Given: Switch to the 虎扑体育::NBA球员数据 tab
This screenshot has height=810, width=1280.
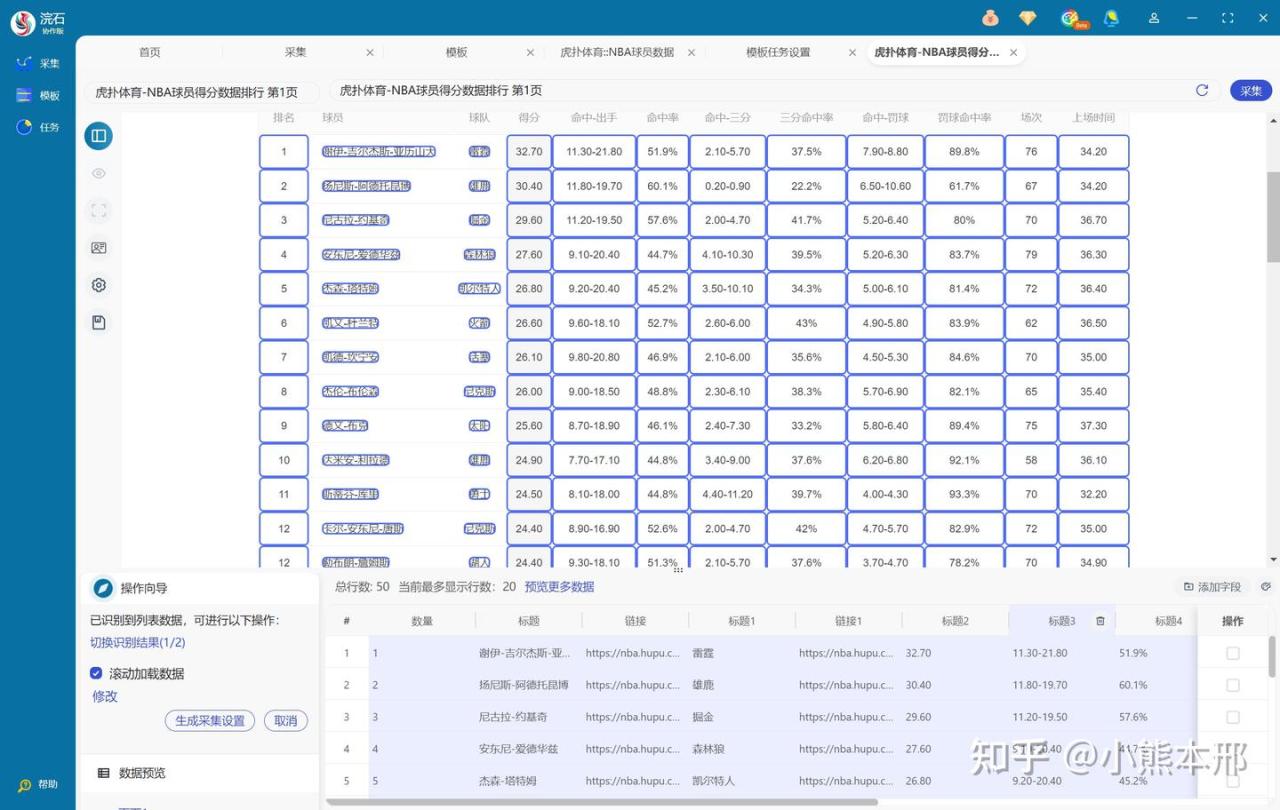Looking at the screenshot, I should click(x=617, y=52).
